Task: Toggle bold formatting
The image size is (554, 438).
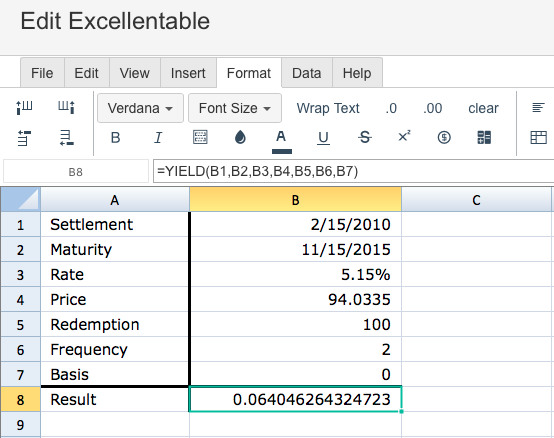Action: [x=116, y=137]
